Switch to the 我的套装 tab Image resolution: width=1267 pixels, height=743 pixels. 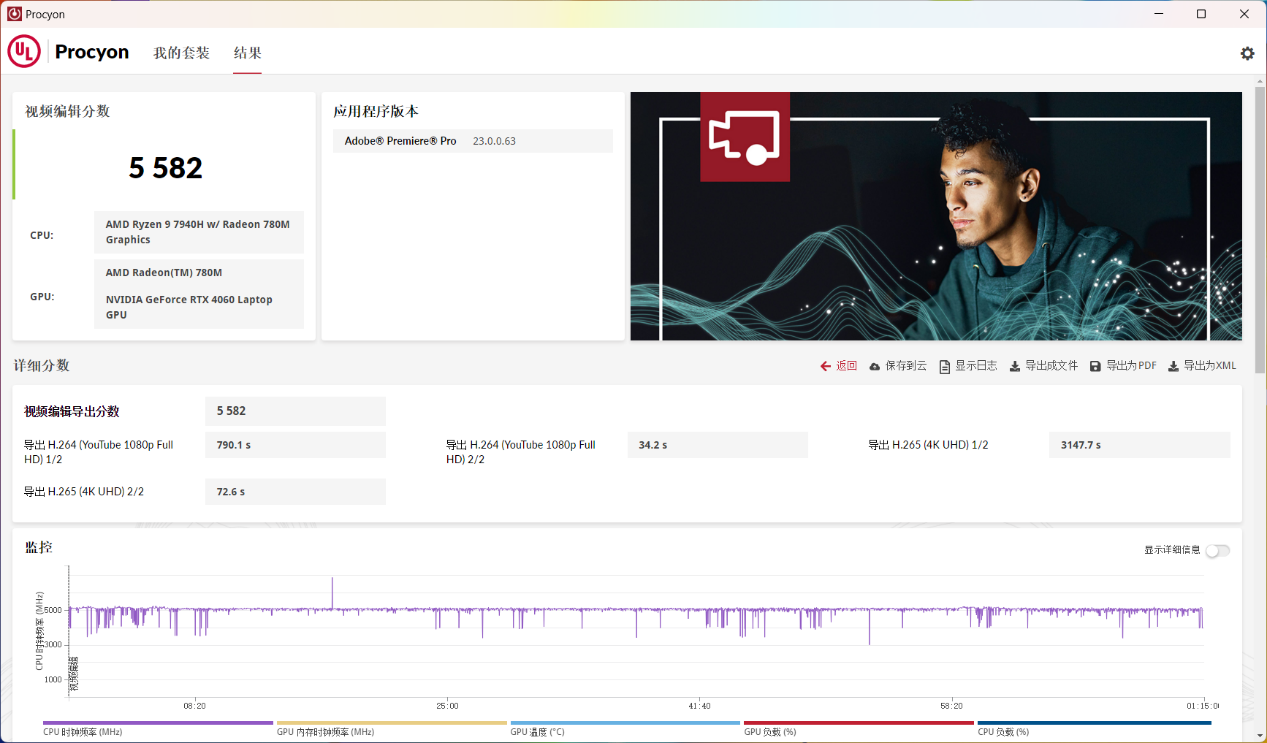181,53
